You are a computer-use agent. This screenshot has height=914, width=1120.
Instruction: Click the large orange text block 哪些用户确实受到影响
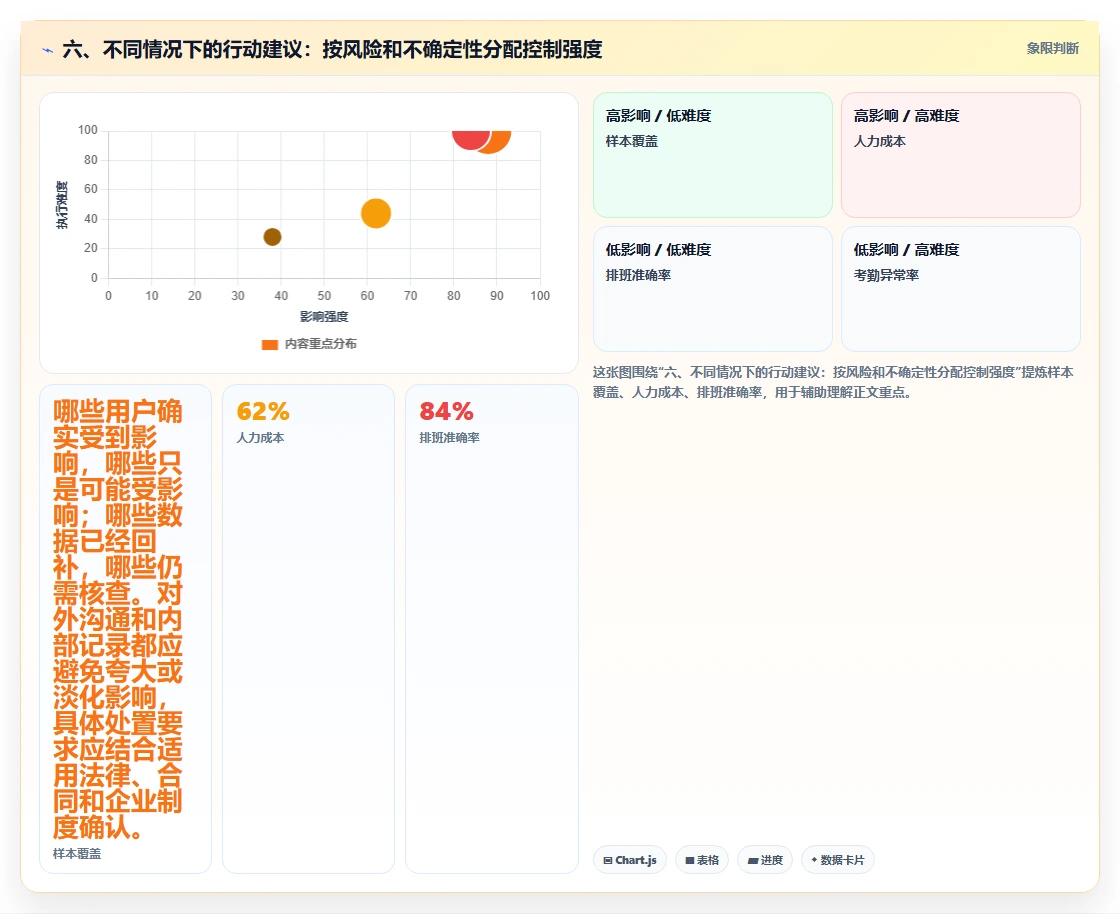click(x=118, y=619)
